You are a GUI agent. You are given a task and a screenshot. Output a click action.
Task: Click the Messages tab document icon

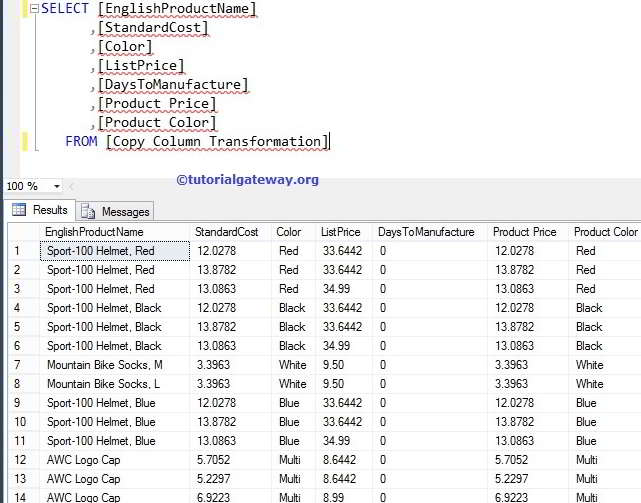click(x=88, y=211)
